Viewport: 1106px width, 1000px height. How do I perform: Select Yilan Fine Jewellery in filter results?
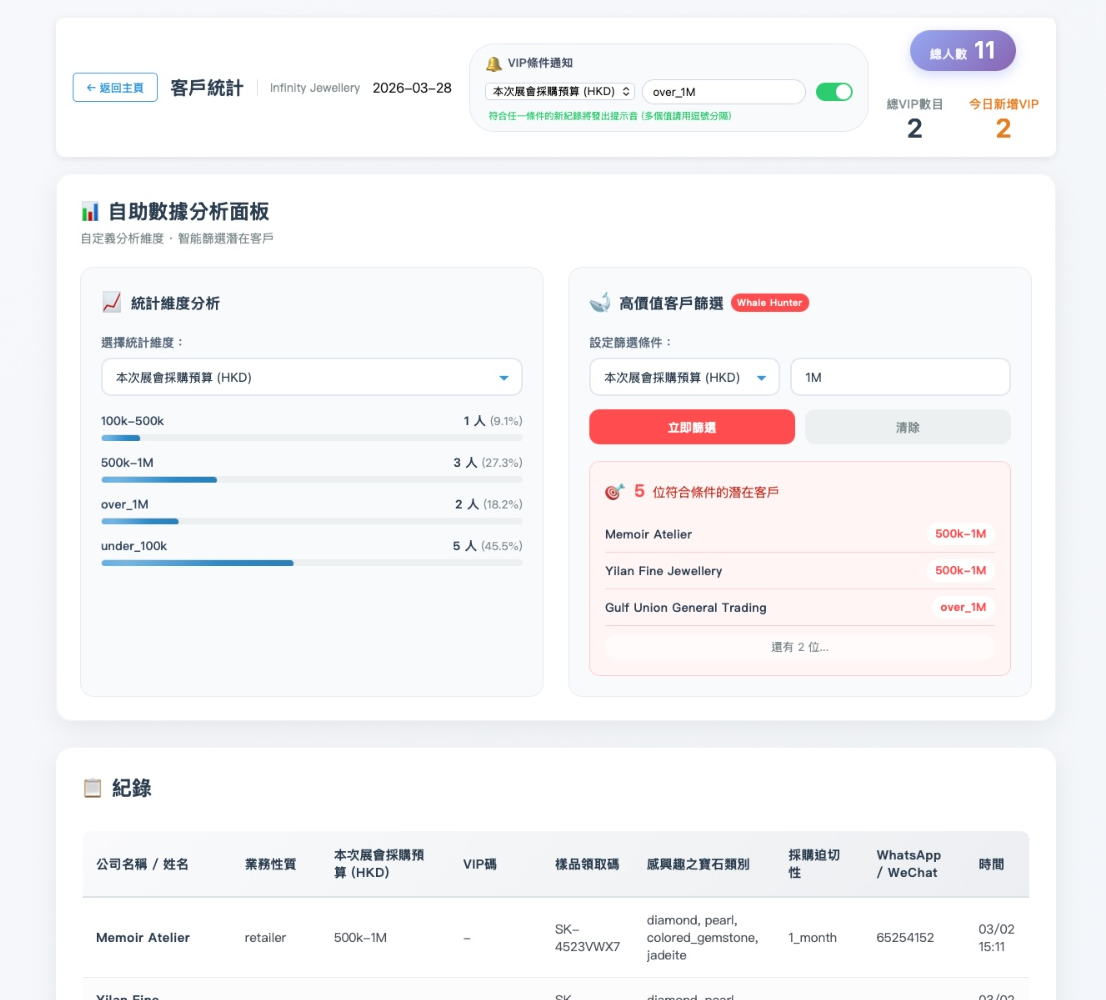664,571
